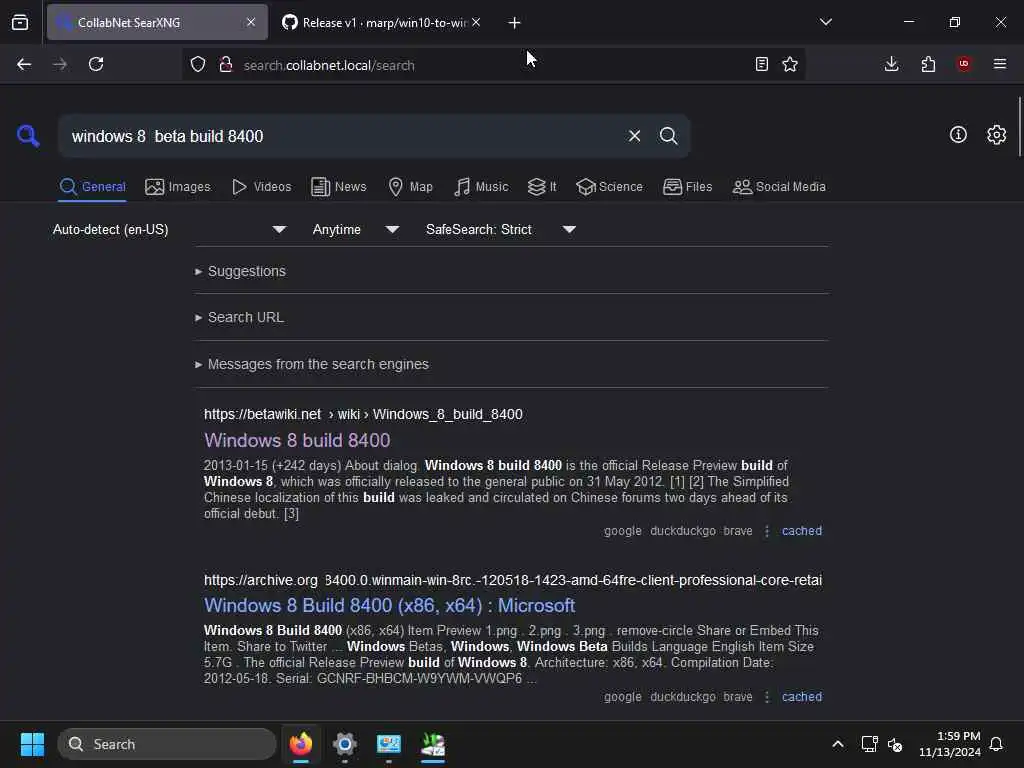
Task: Show hidden system tray icons
Action: [x=838, y=744]
